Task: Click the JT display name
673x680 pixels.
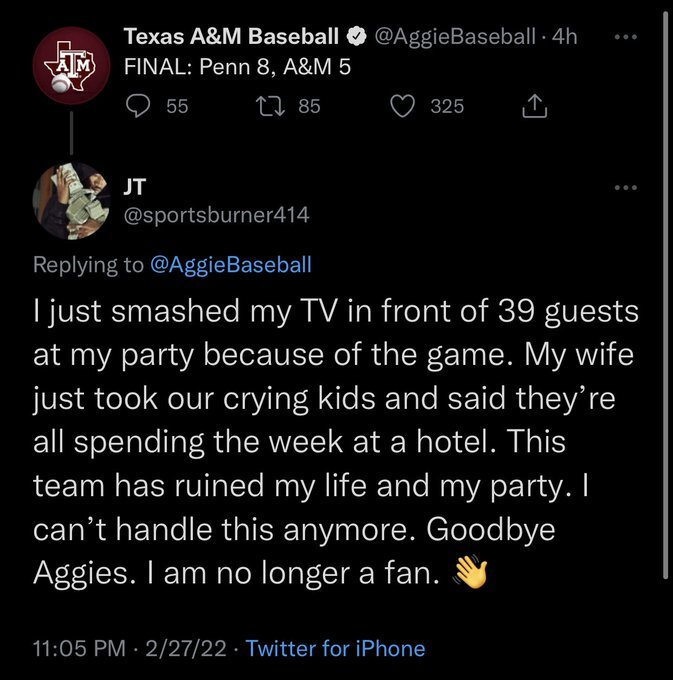Action: coord(134,187)
